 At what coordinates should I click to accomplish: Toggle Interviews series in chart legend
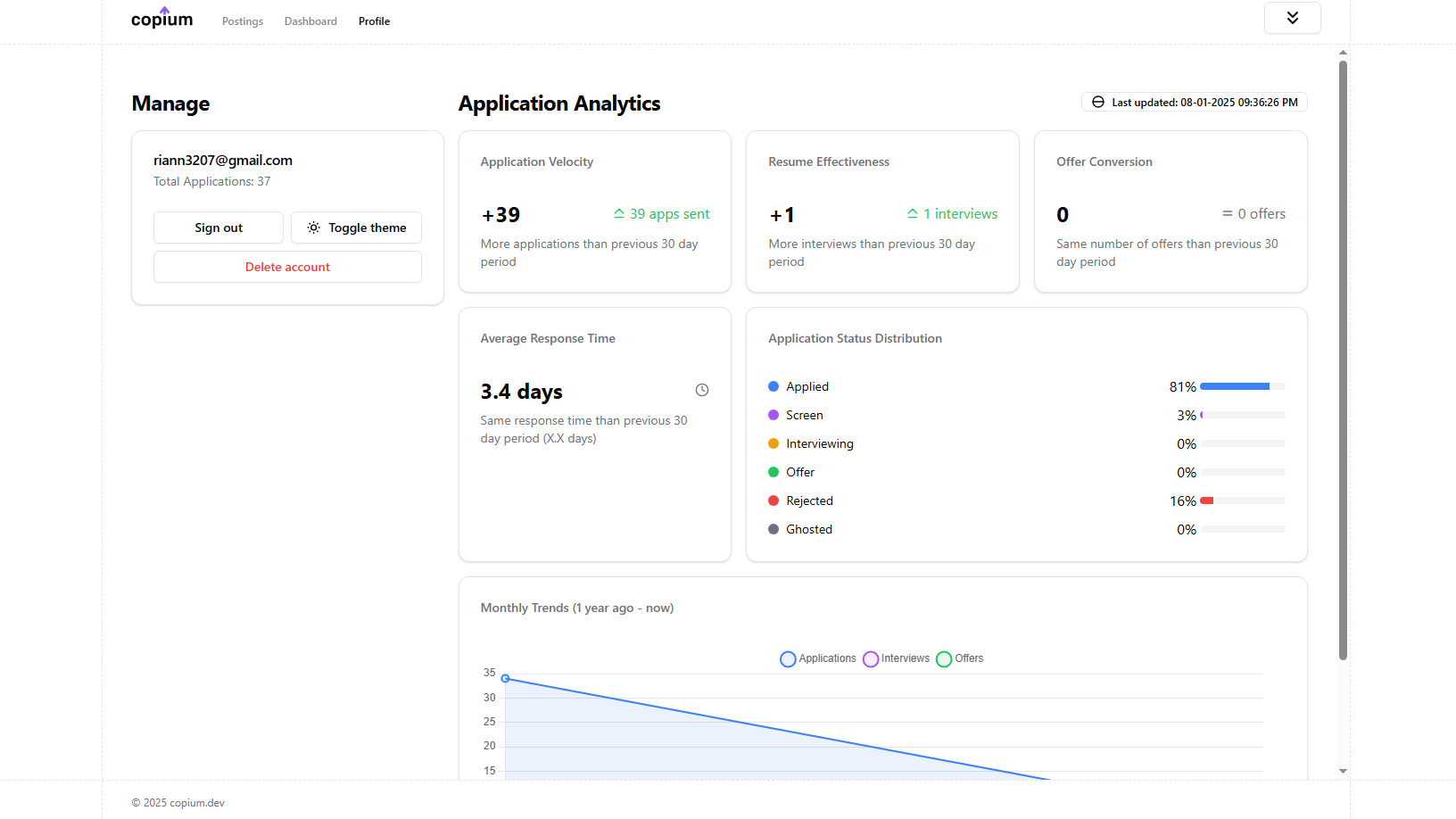[x=897, y=659]
